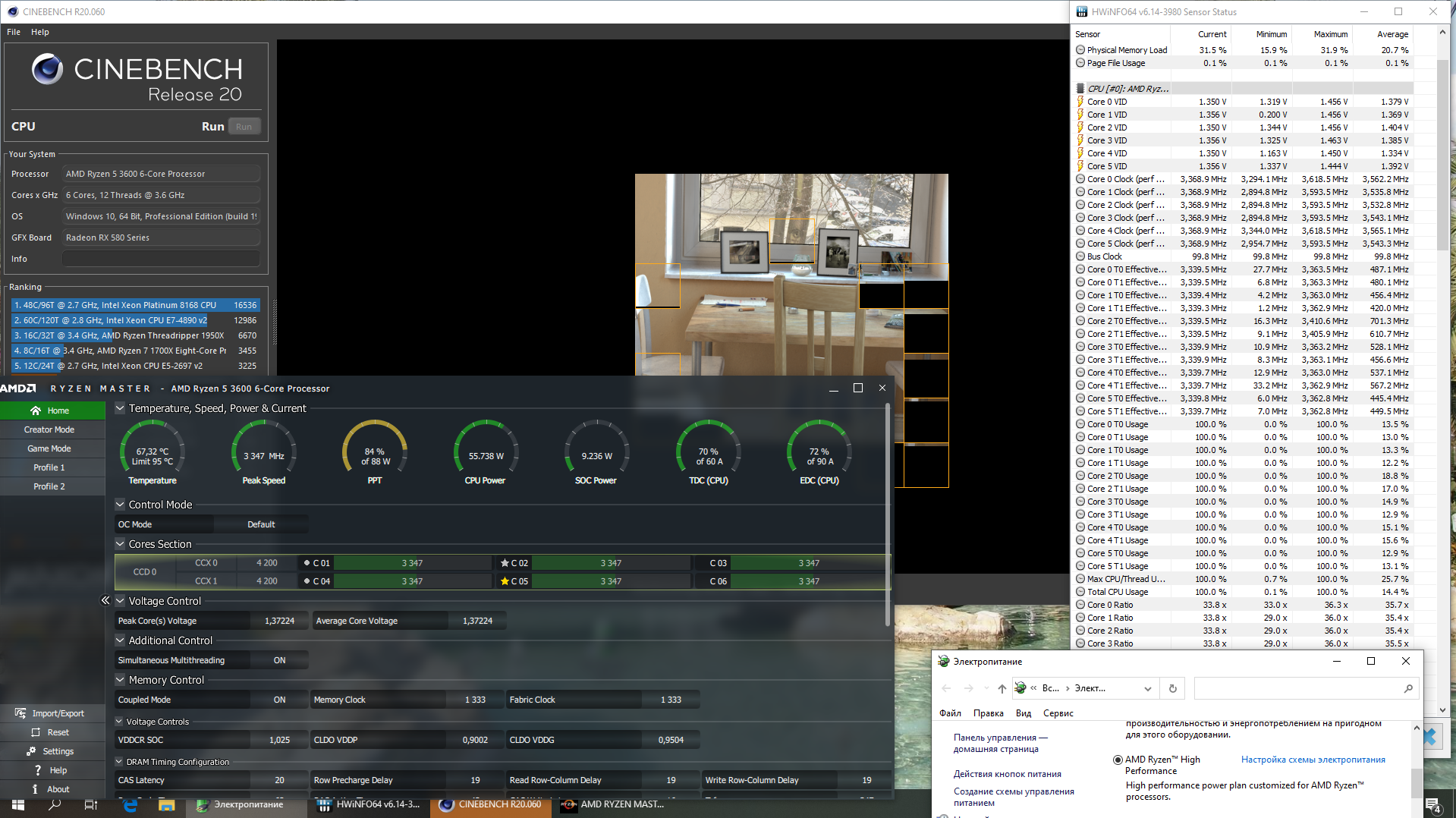Click the star icon next to core C 02

coord(505,563)
